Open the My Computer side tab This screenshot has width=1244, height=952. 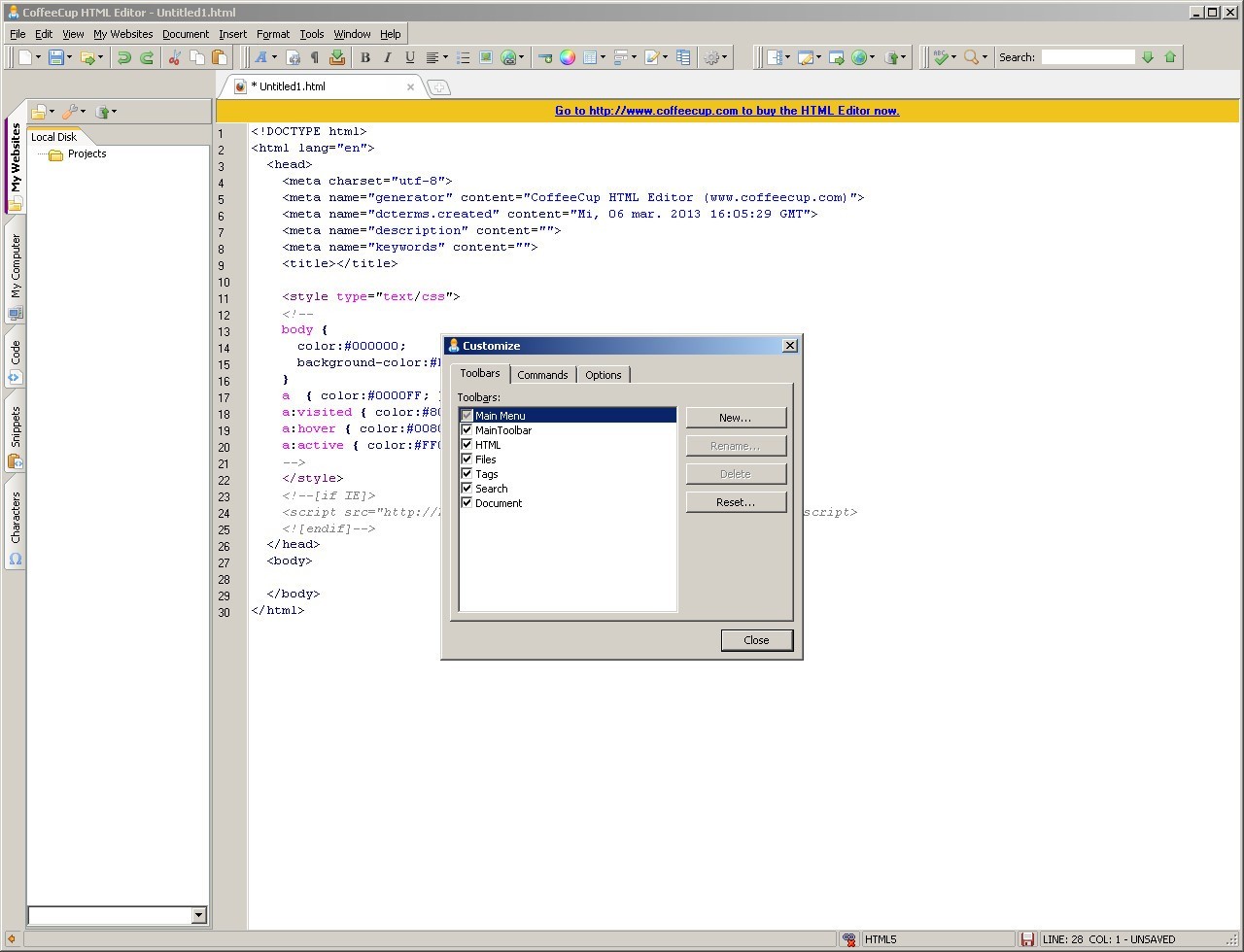pyautogui.click(x=16, y=276)
